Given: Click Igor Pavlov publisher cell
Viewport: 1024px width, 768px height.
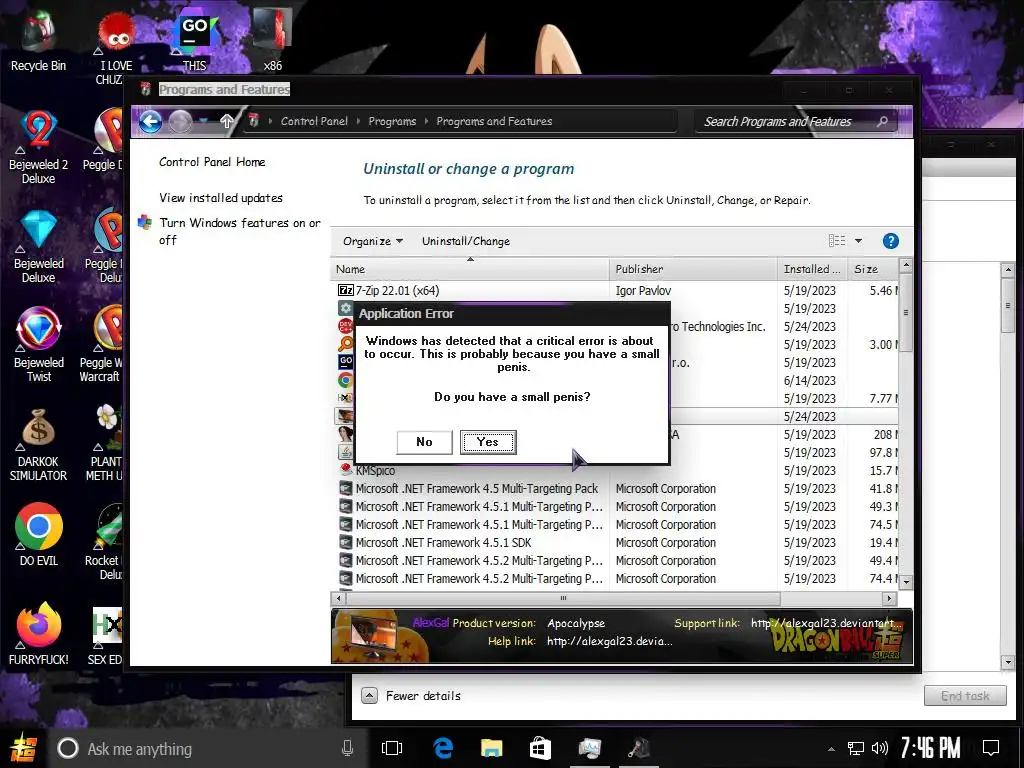Looking at the screenshot, I should [643, 291].
